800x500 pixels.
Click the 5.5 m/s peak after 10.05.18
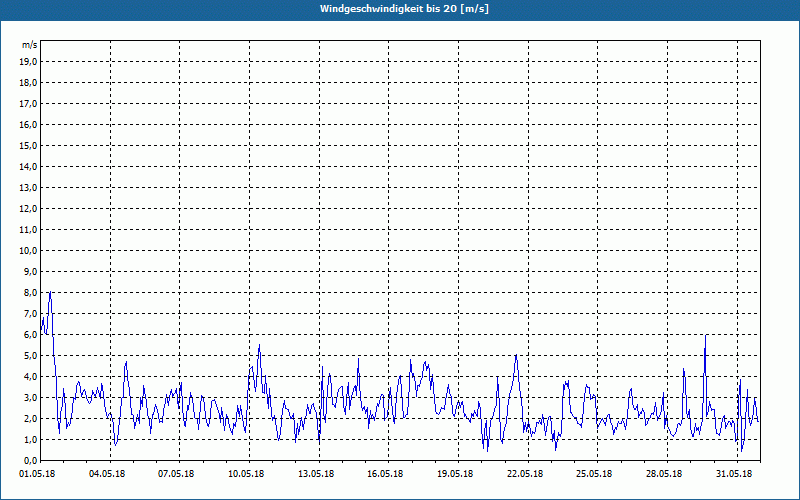pos(260,345)
